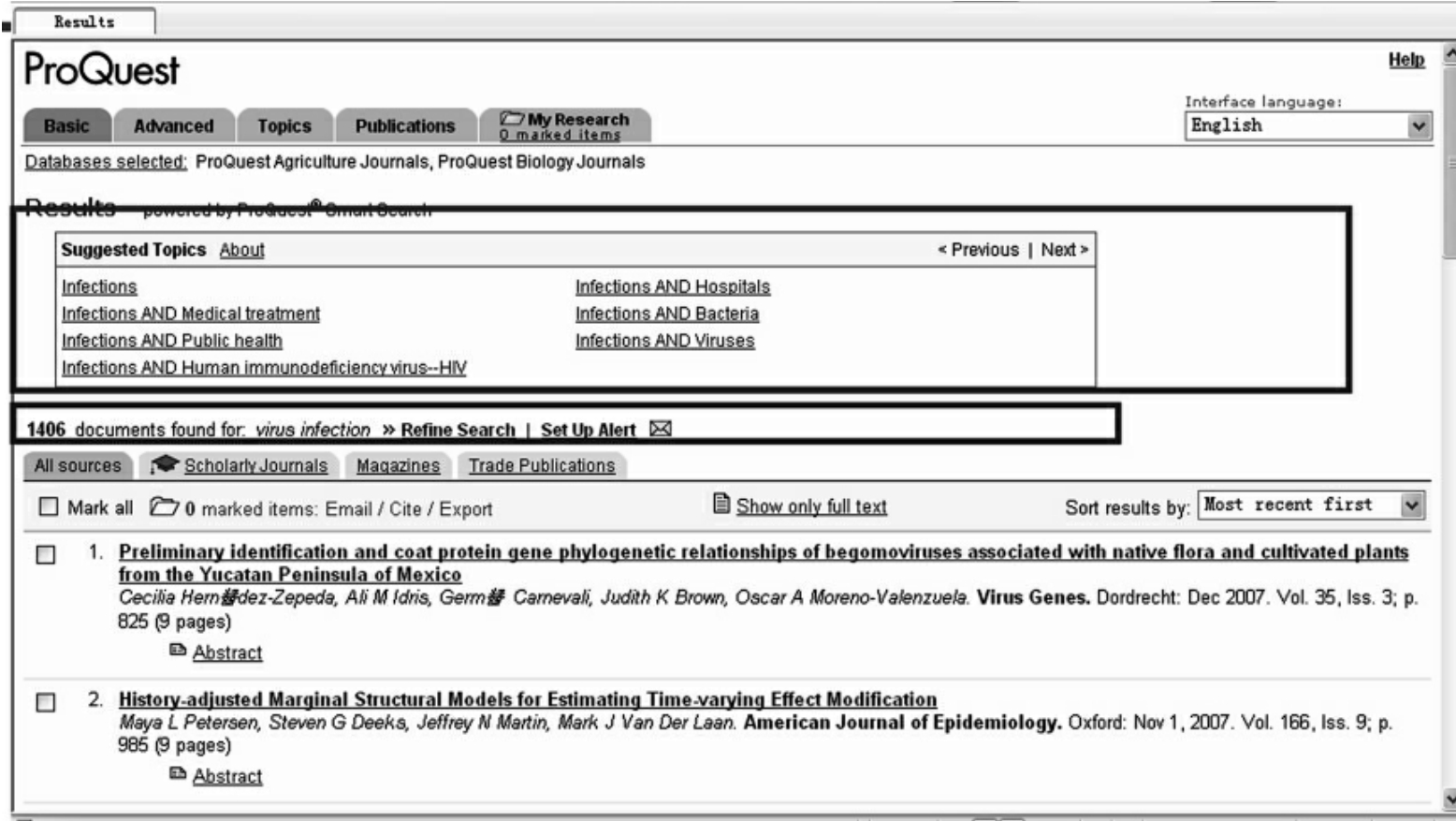The height and width of the screenshot is (821, 1456).
Task: Click the 'Virus Genes.' journal name
Action: click(1033, 597)
